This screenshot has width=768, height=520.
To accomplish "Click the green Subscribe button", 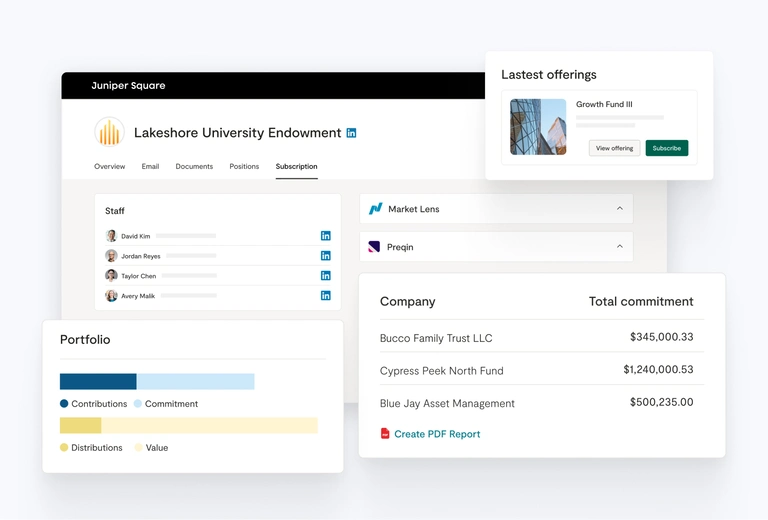I will (x=667, y=148).
